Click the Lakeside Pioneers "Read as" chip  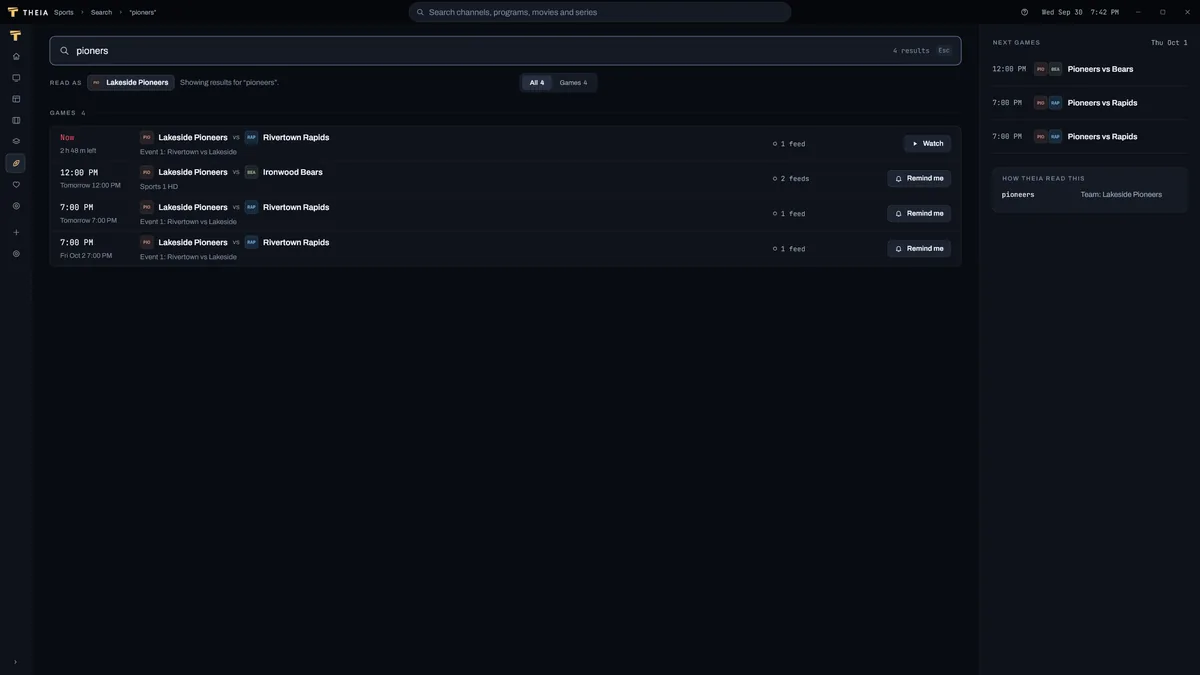coord(131,83)
